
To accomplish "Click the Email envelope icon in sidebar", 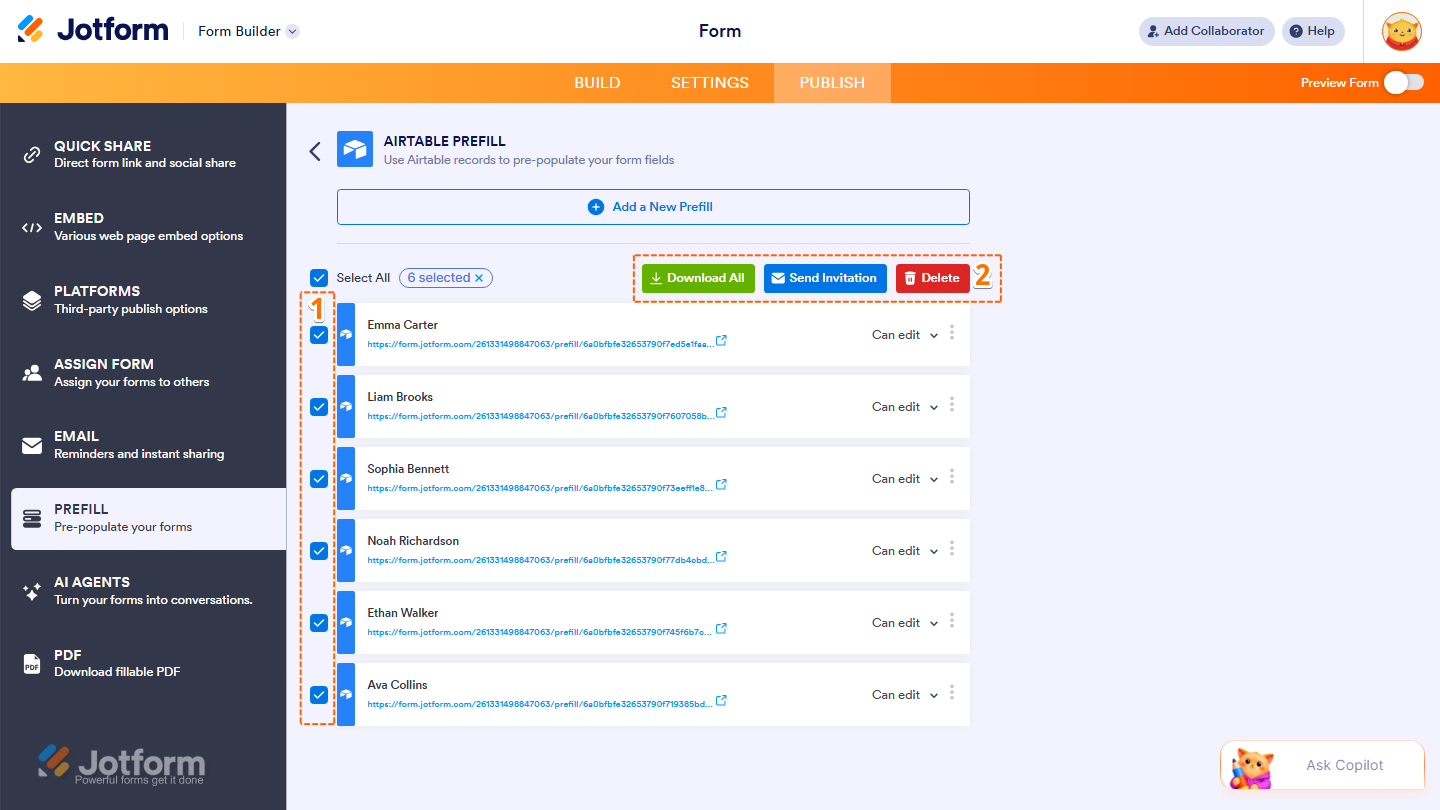I will 32,445.
